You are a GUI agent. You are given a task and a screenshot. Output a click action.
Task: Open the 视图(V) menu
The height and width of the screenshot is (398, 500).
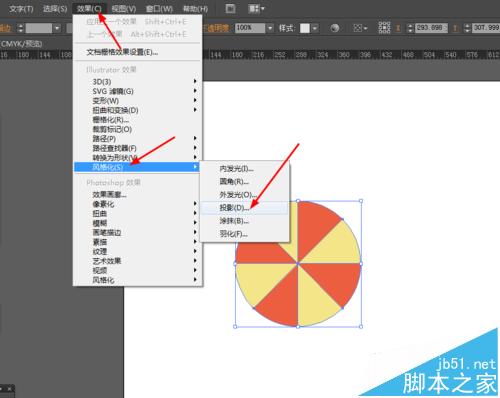coord(124,8)
